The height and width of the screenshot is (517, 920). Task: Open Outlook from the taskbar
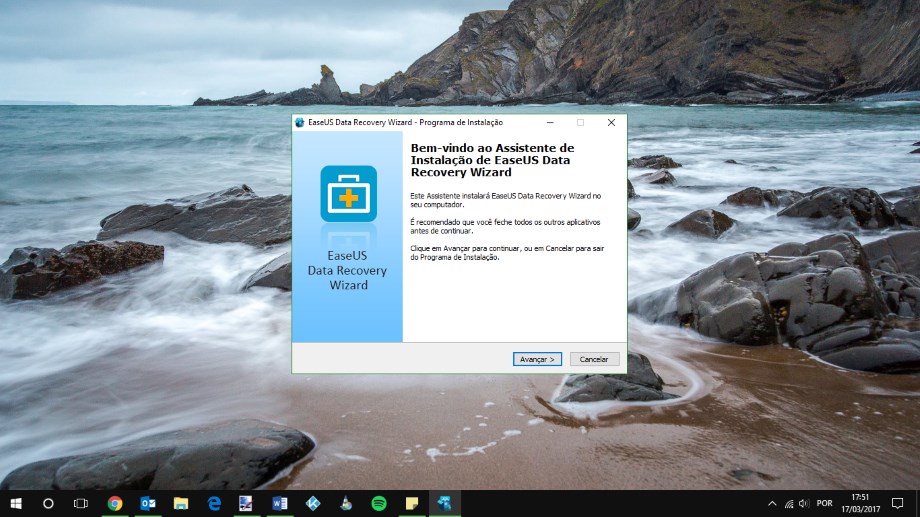tap(148, 503)
